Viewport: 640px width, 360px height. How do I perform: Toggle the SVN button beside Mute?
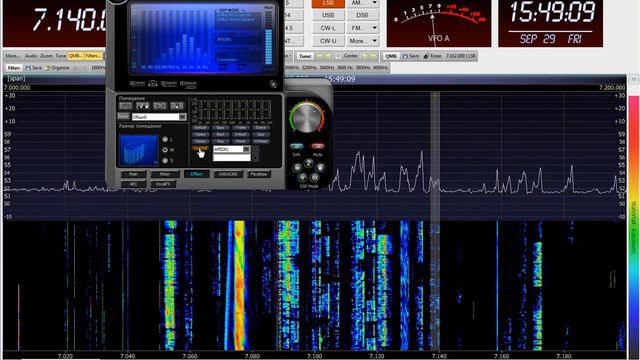coord(297,146)
